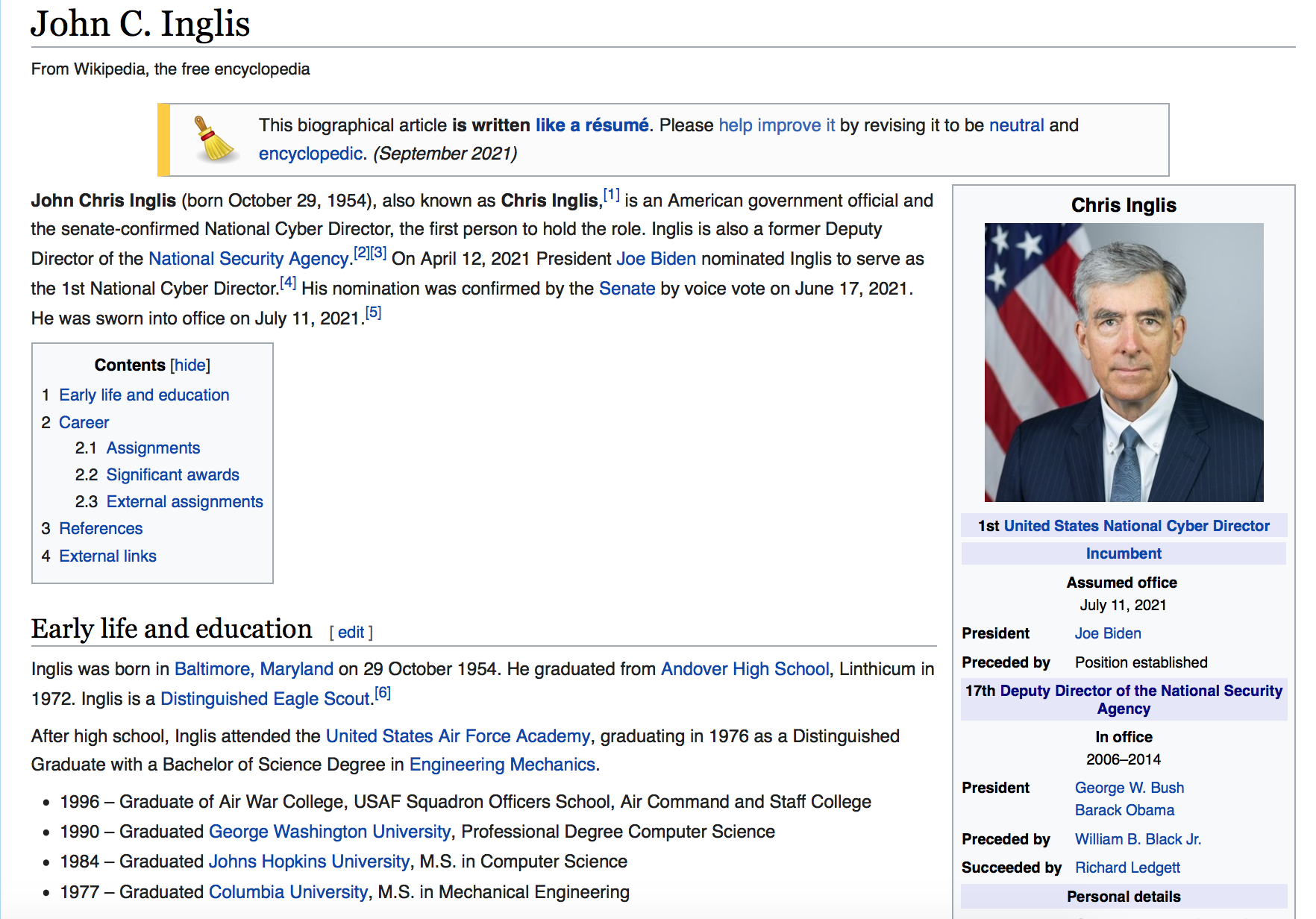Image resolution: width=1316 pixels, height=919 pixels.
Task: Go to 'Early life and education' contents entry
Action: (x=144, y=395)
